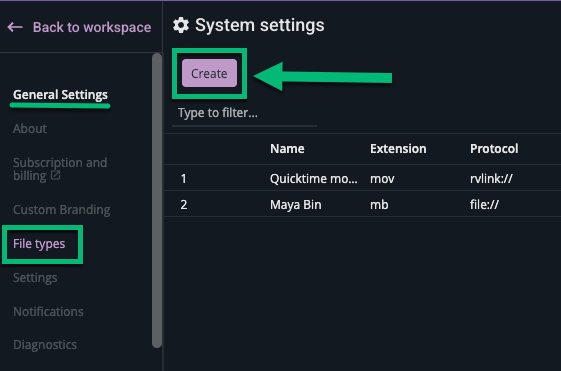Click the Back to workspace arrow icon
This screenshot has height=371, width=561.
point(15,27)
